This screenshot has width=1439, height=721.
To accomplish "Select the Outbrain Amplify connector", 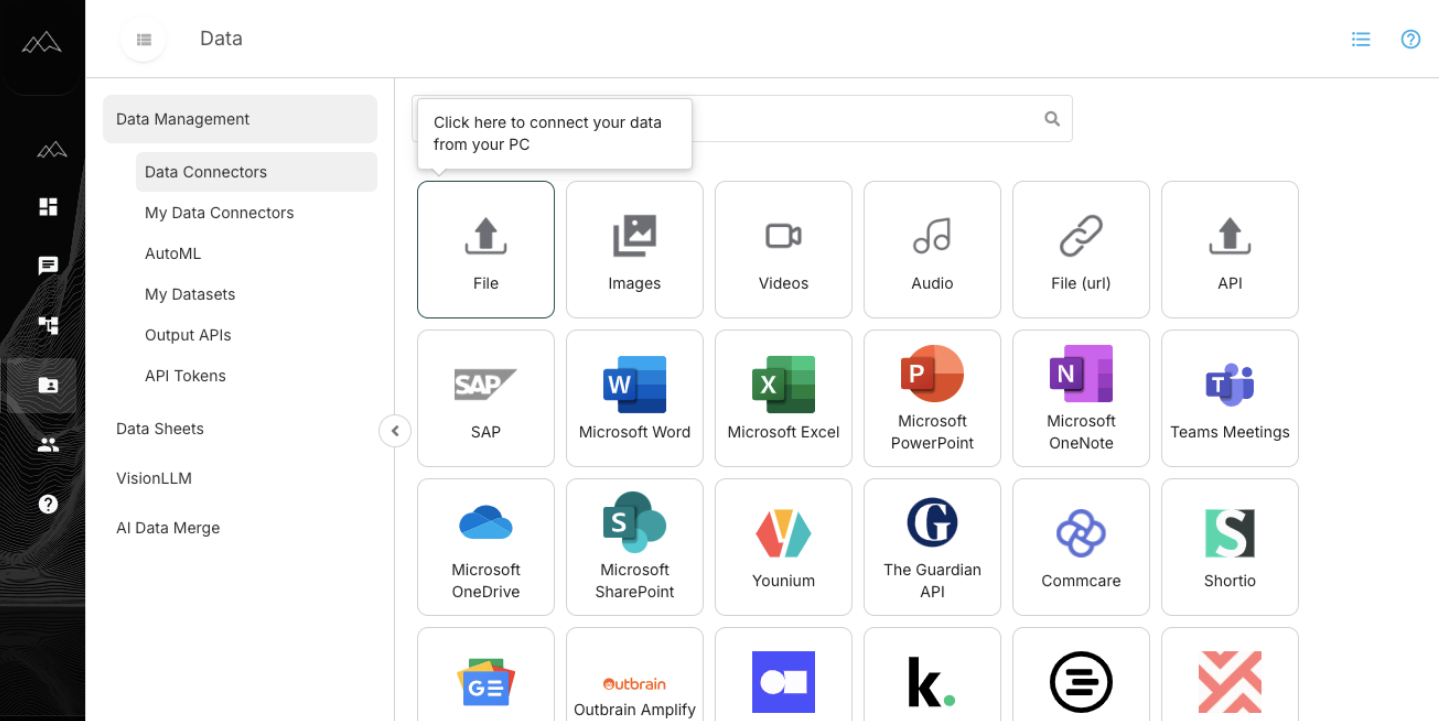I will (x=635, y=675).
